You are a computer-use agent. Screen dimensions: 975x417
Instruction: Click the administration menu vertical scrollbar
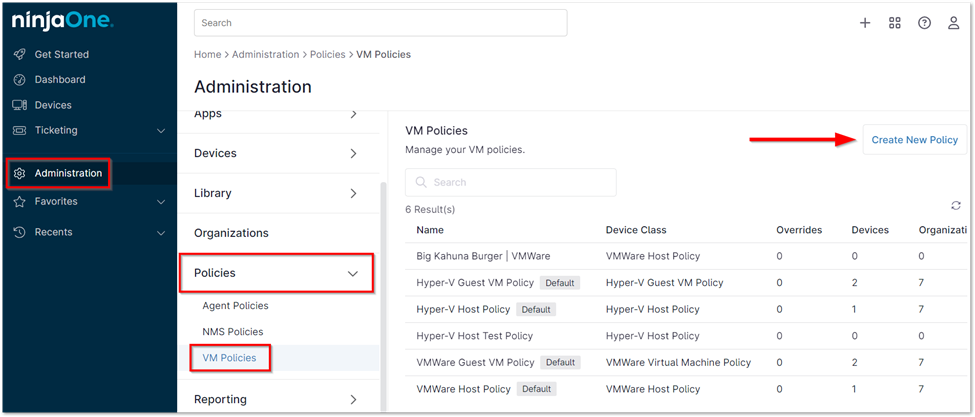383,295
